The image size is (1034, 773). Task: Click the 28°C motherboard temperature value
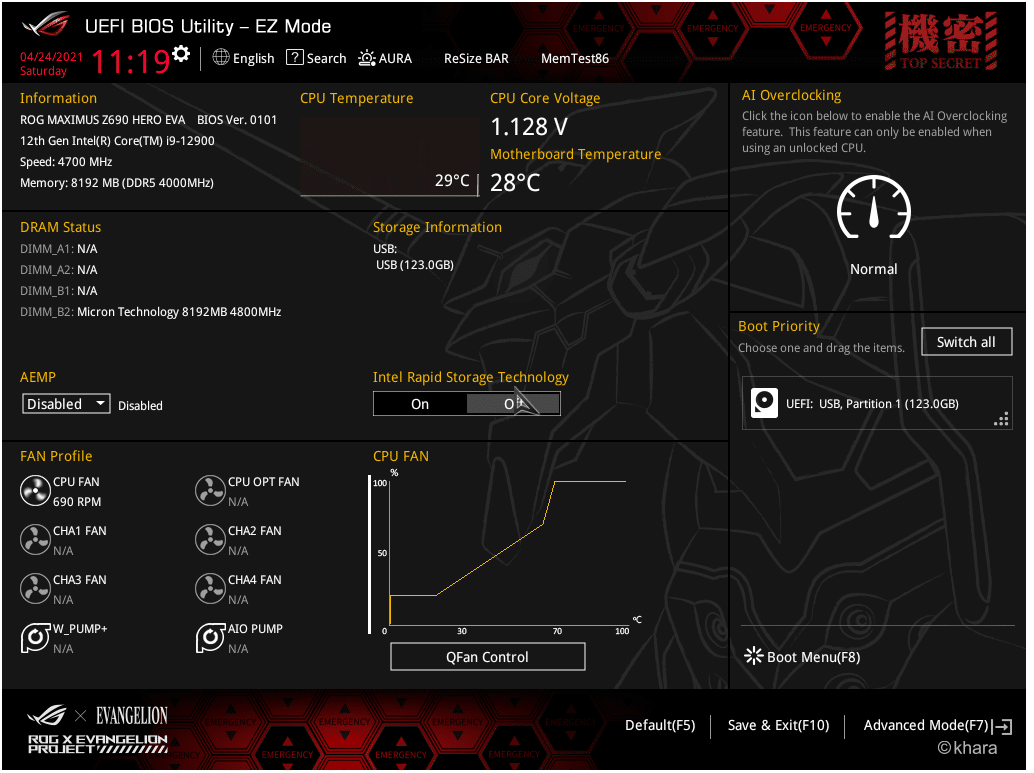click(515, 183)
